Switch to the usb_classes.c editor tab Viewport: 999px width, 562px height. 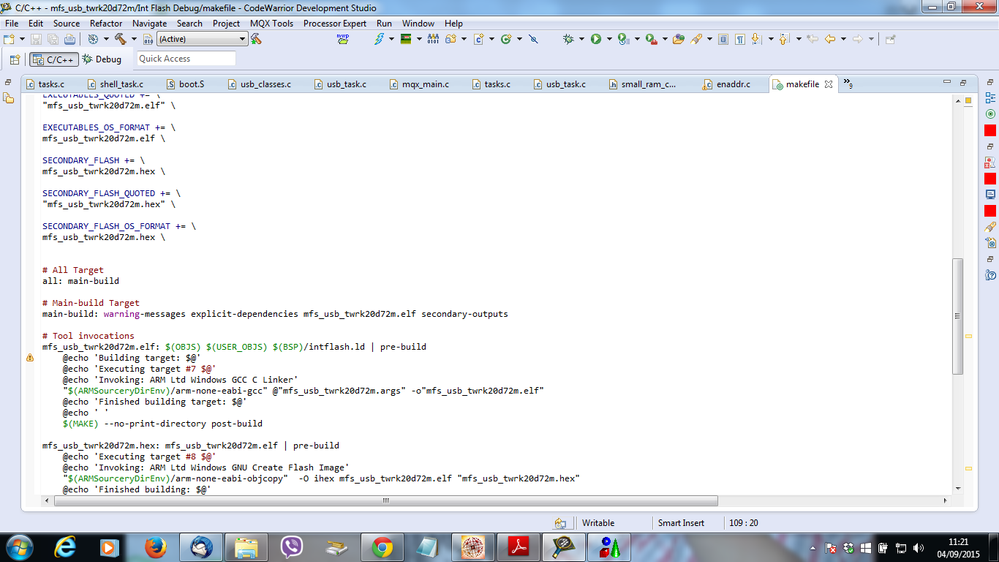tap(259, 84)
